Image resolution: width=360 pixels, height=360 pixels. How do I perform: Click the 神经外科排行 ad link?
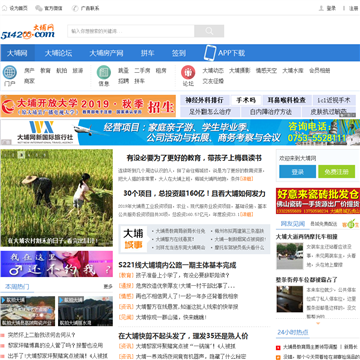click(x=204, y=100)
